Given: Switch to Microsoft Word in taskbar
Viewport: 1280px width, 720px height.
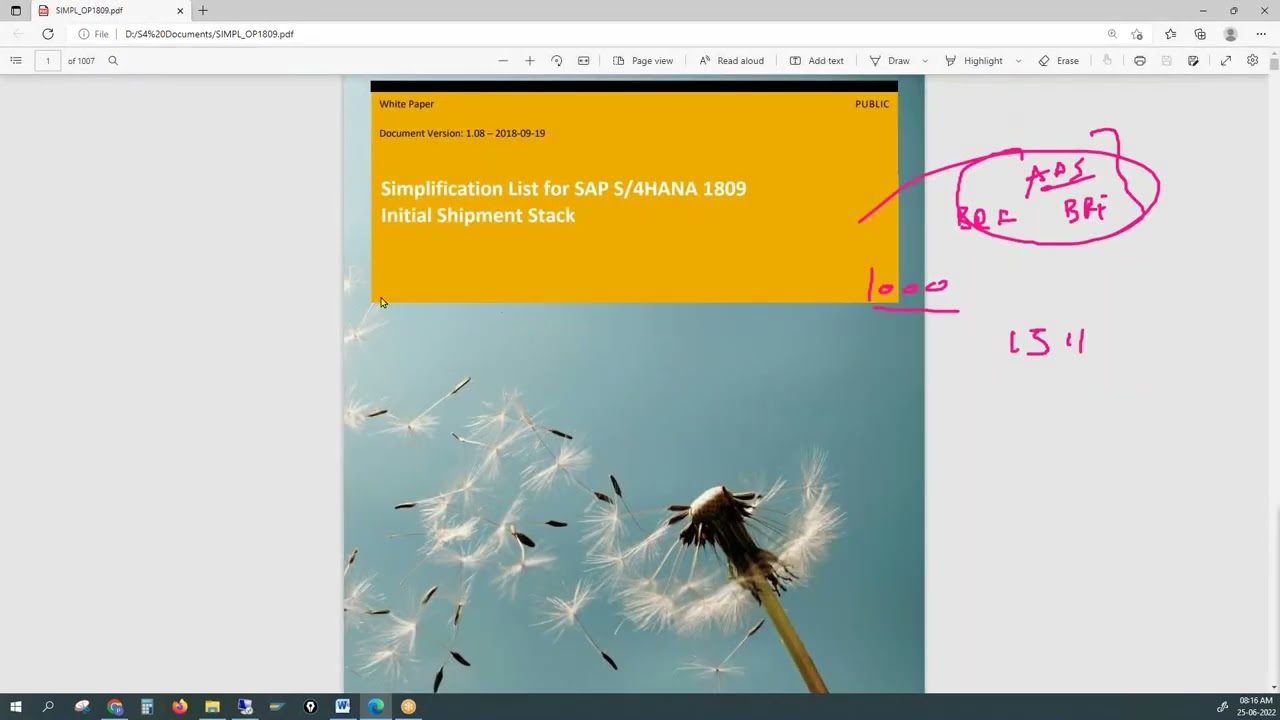Looking at the screenshot, I should pos(343,707).
